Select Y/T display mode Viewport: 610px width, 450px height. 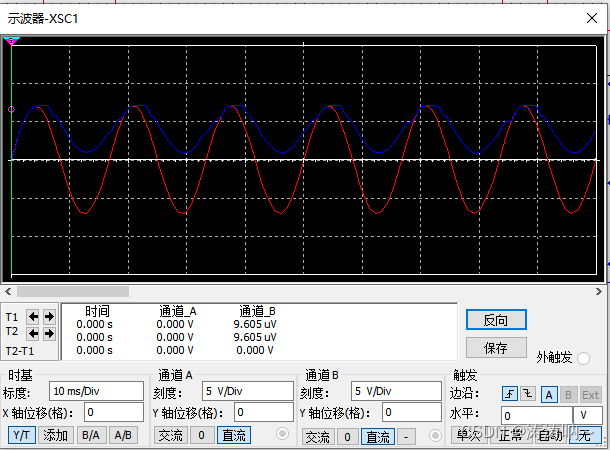pos(22,435)
